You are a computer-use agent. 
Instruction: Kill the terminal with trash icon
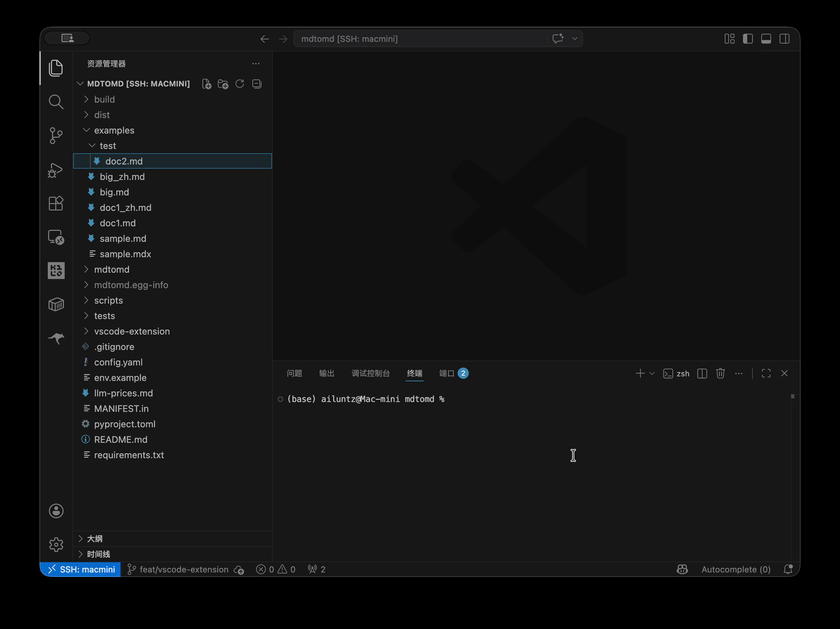(721, 373)
